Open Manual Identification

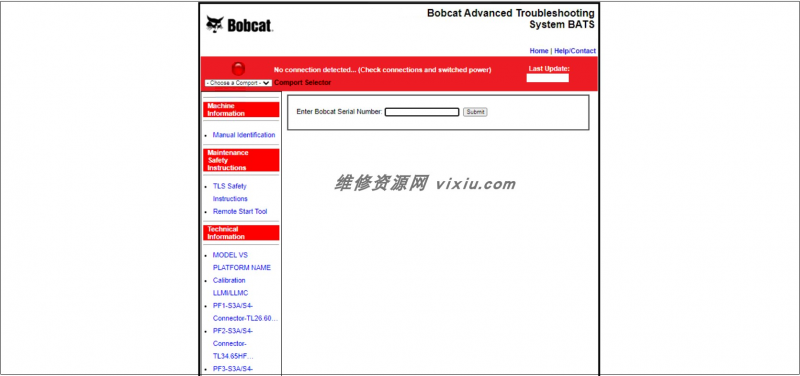(x=244, y=135)
